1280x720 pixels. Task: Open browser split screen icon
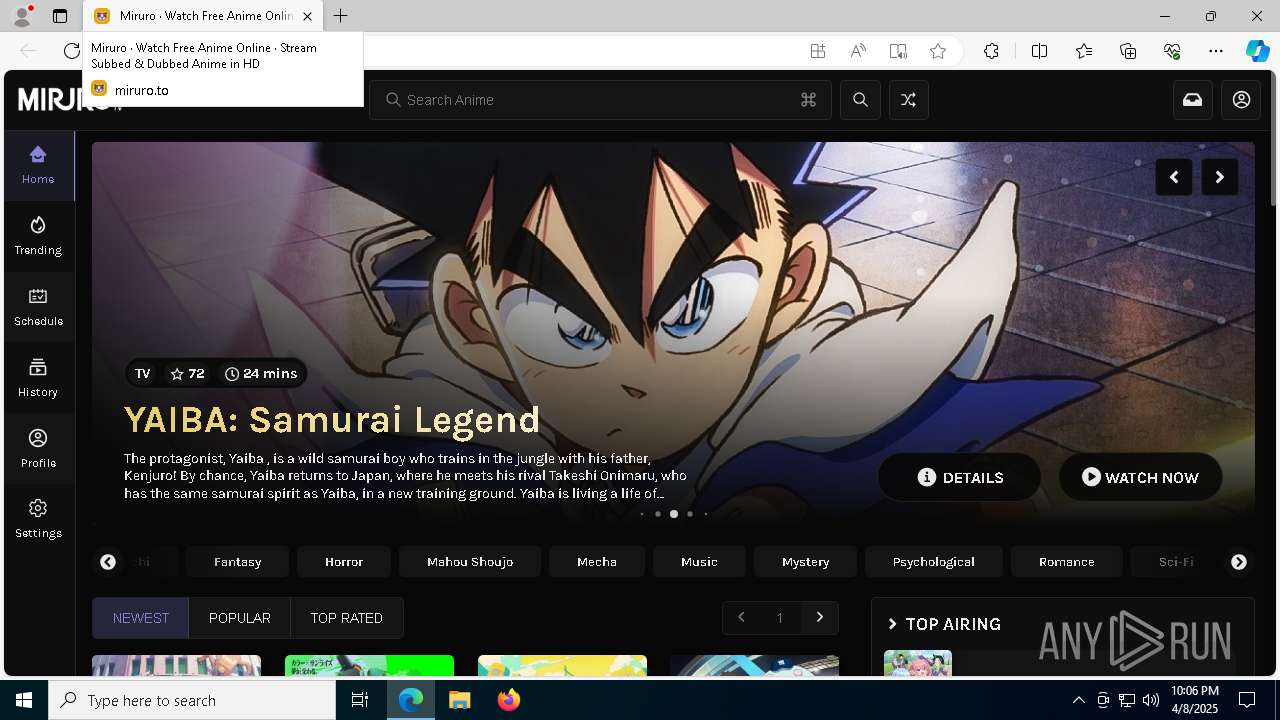click(1039, 51)
